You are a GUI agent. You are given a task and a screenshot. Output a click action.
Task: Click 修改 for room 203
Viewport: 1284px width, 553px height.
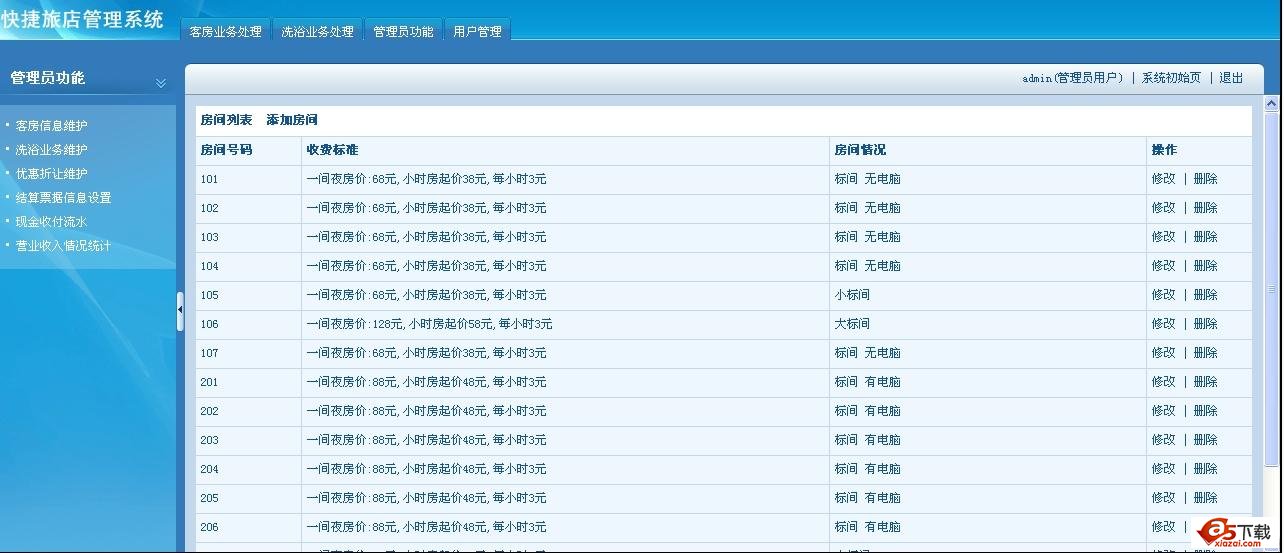[x=1163, y=440]
